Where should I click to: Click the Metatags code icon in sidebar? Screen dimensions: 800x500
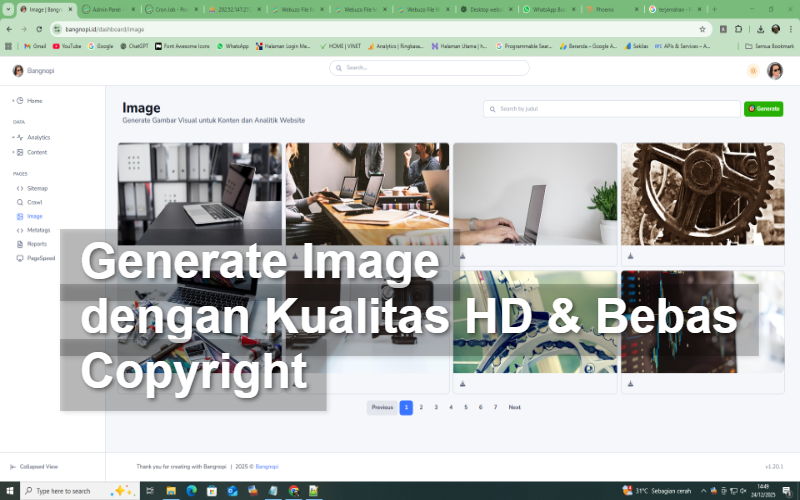point(20,230)
